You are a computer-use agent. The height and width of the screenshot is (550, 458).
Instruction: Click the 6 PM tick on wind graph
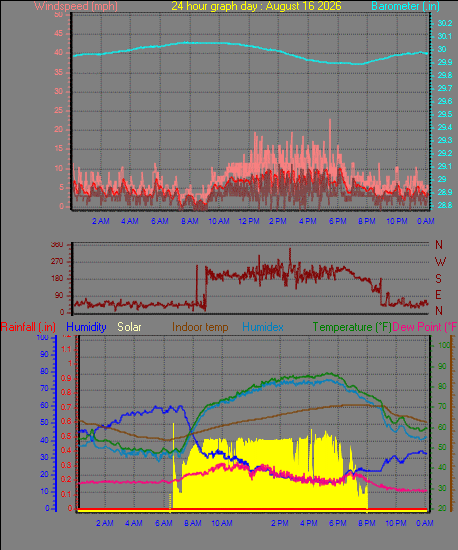[338, 221]
